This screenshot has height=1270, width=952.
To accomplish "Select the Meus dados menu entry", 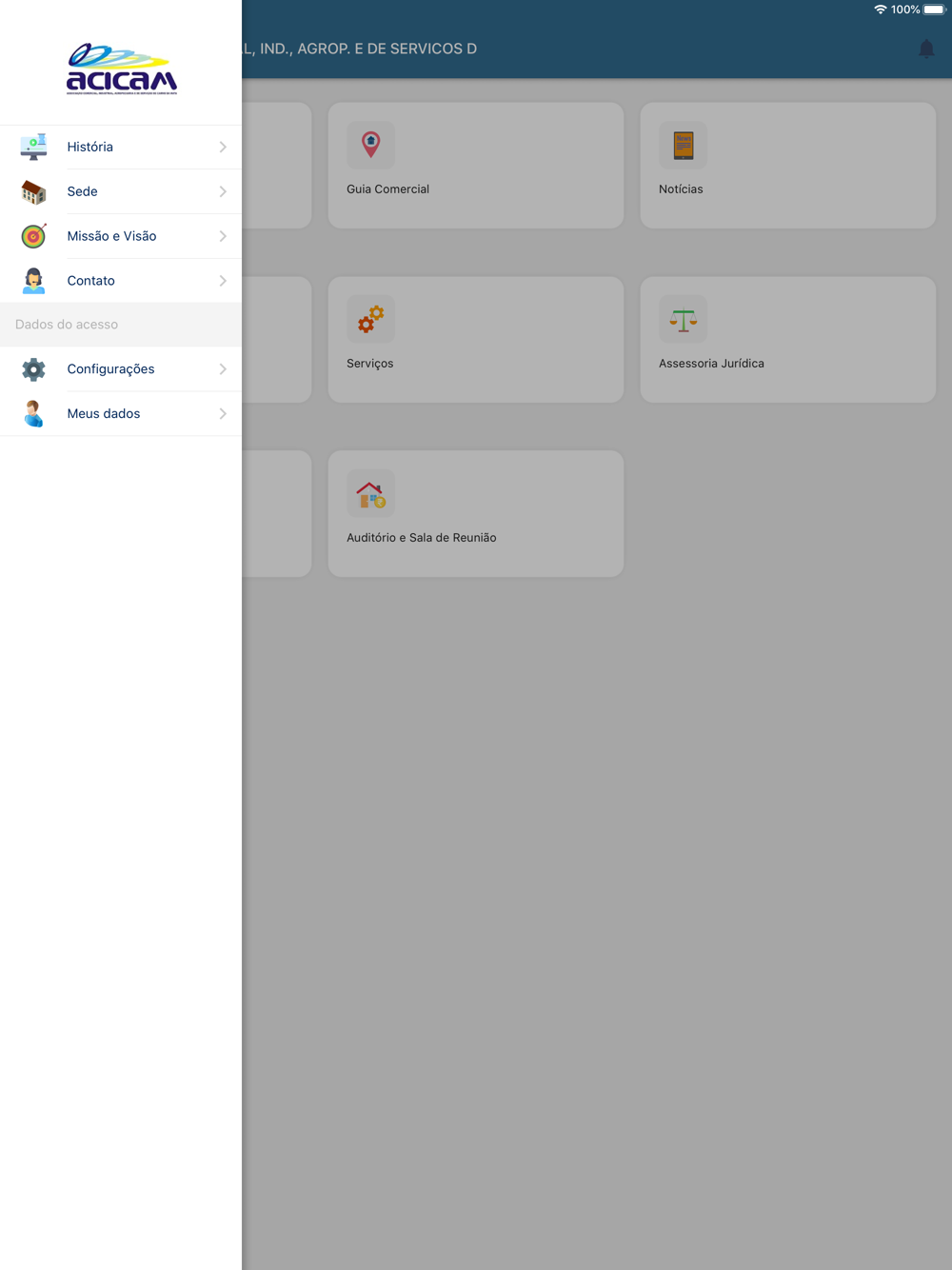I will (x=121, y=414).
